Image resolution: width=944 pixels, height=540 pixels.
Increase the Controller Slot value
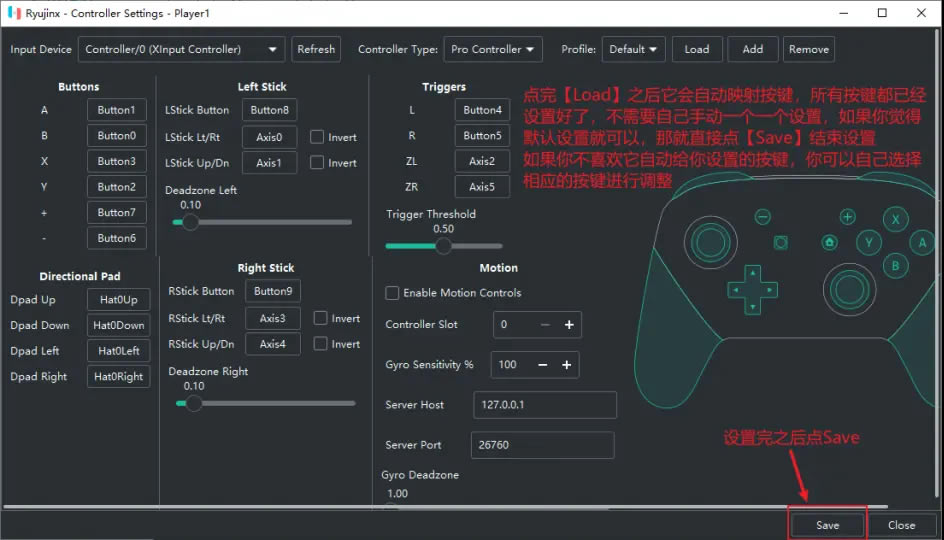tap(569, 324)
